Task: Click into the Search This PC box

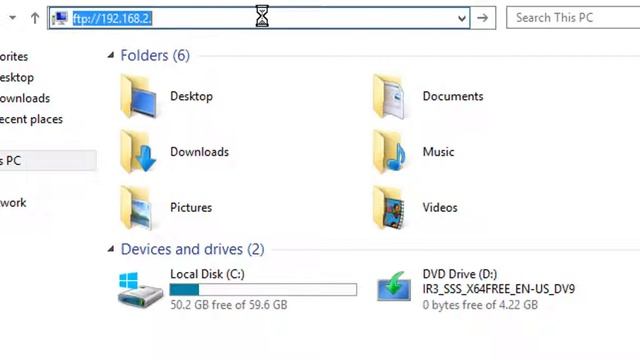Action: [x=573, y=18]
